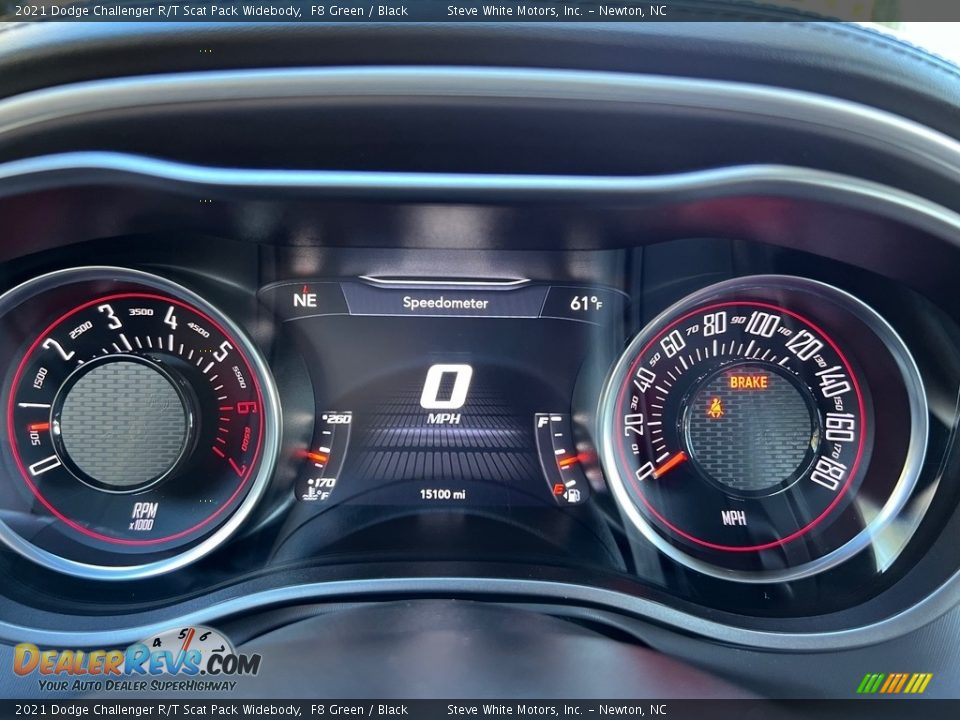Viewport: 960px width, 720px height.
Task: Click the Speedometer title label
Action: pyautogui.click(x=445, y=302)
